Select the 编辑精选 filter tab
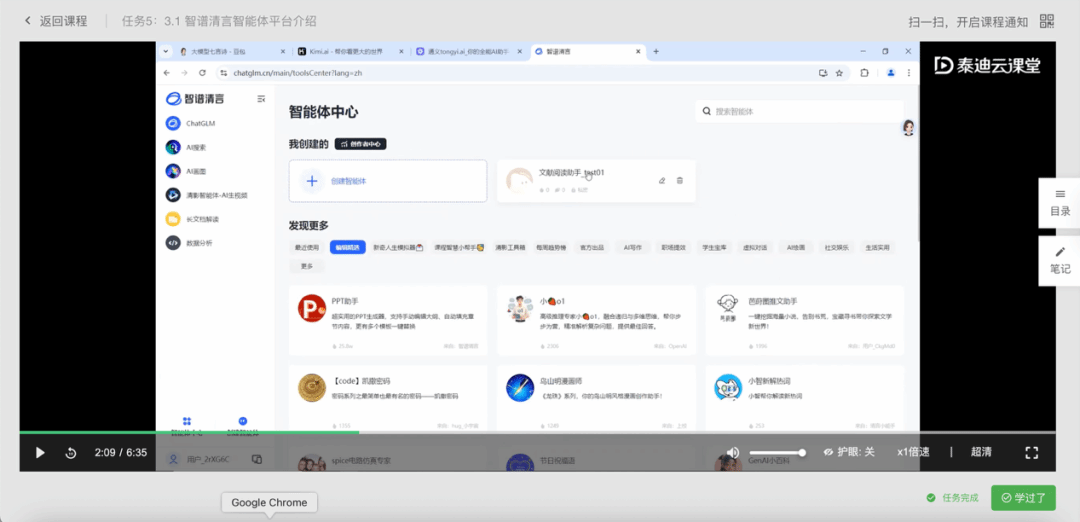Screen dimensions: 1080x522 (x=347, y=247)
